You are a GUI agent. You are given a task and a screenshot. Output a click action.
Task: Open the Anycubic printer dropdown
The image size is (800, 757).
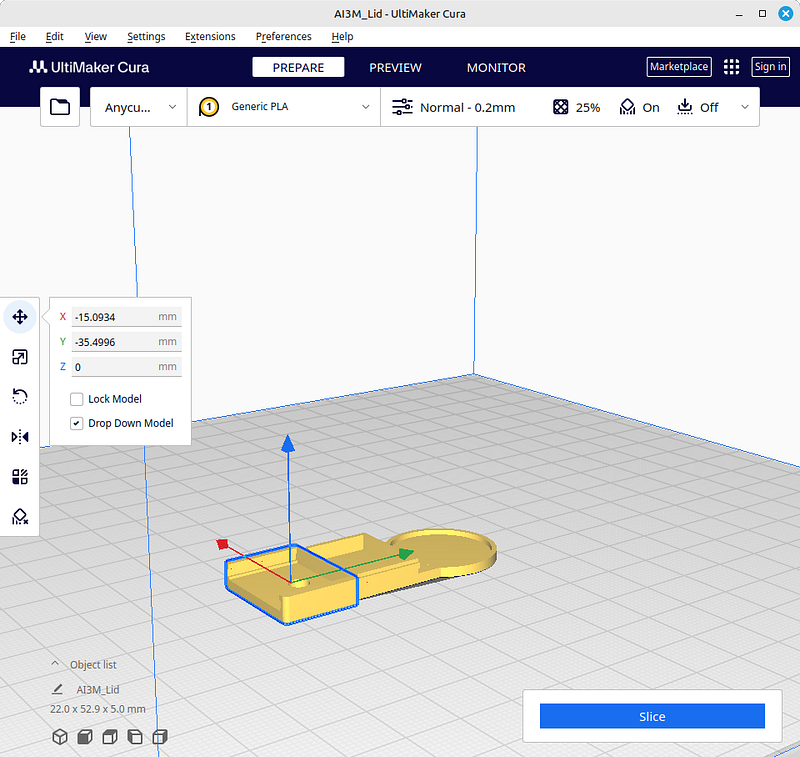coord(139,107)
